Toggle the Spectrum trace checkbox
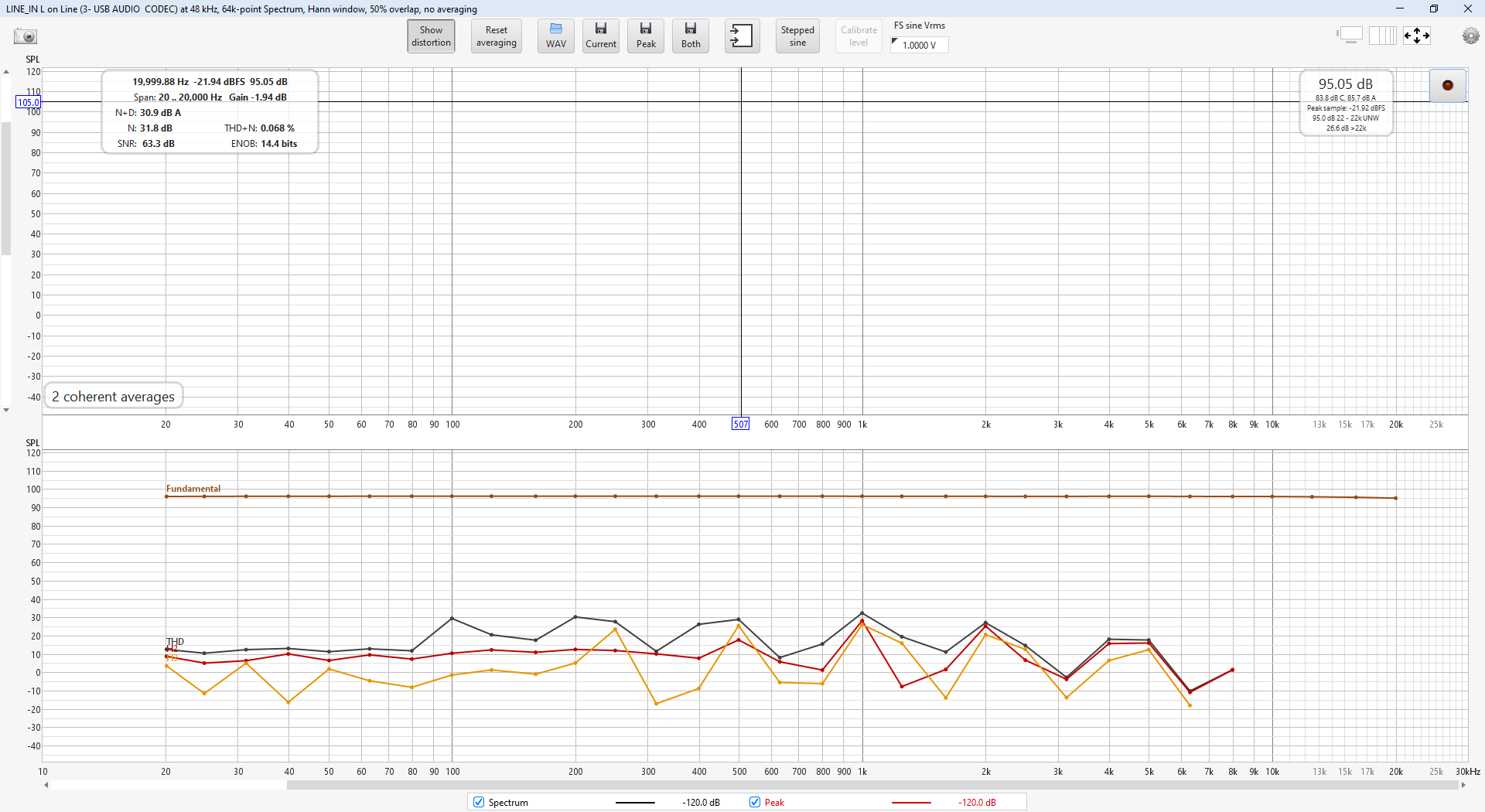This screenshot has width=1485, height=812. (479, 802)
